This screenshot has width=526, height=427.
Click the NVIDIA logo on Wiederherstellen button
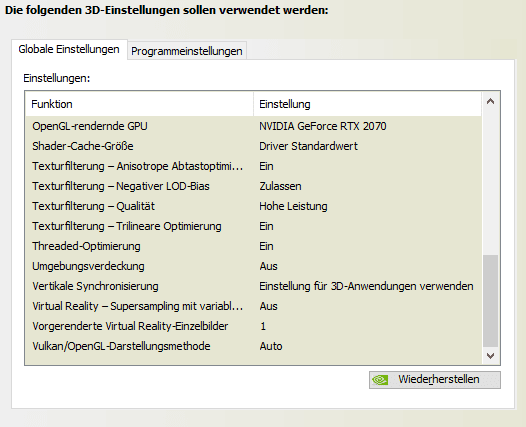pyautogui.click(x=380, y=380)
